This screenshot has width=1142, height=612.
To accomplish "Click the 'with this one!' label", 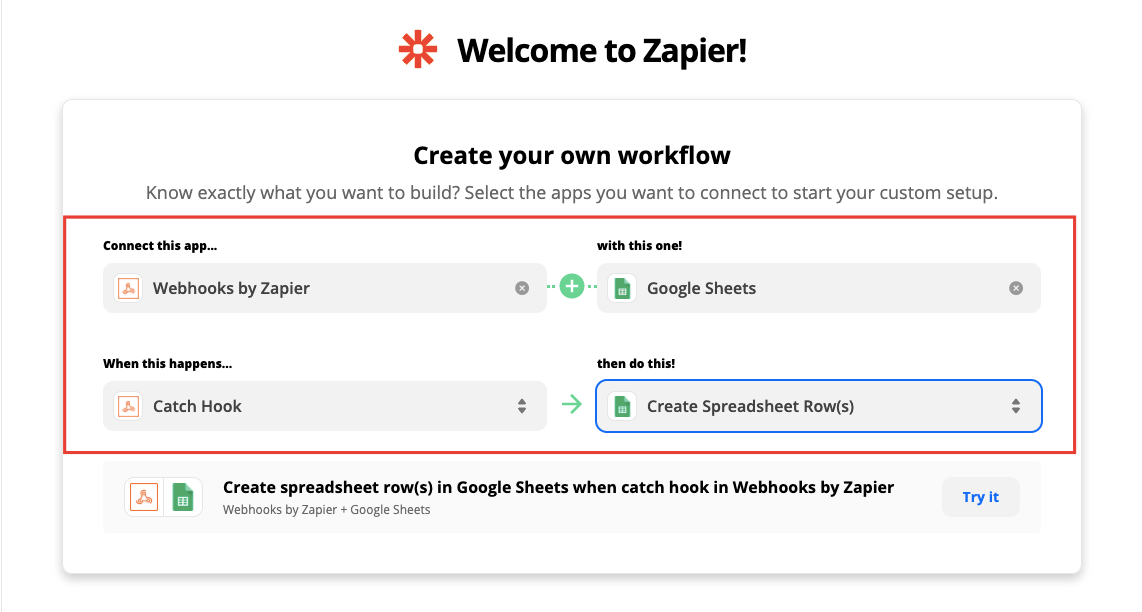I will click(639, 246).
